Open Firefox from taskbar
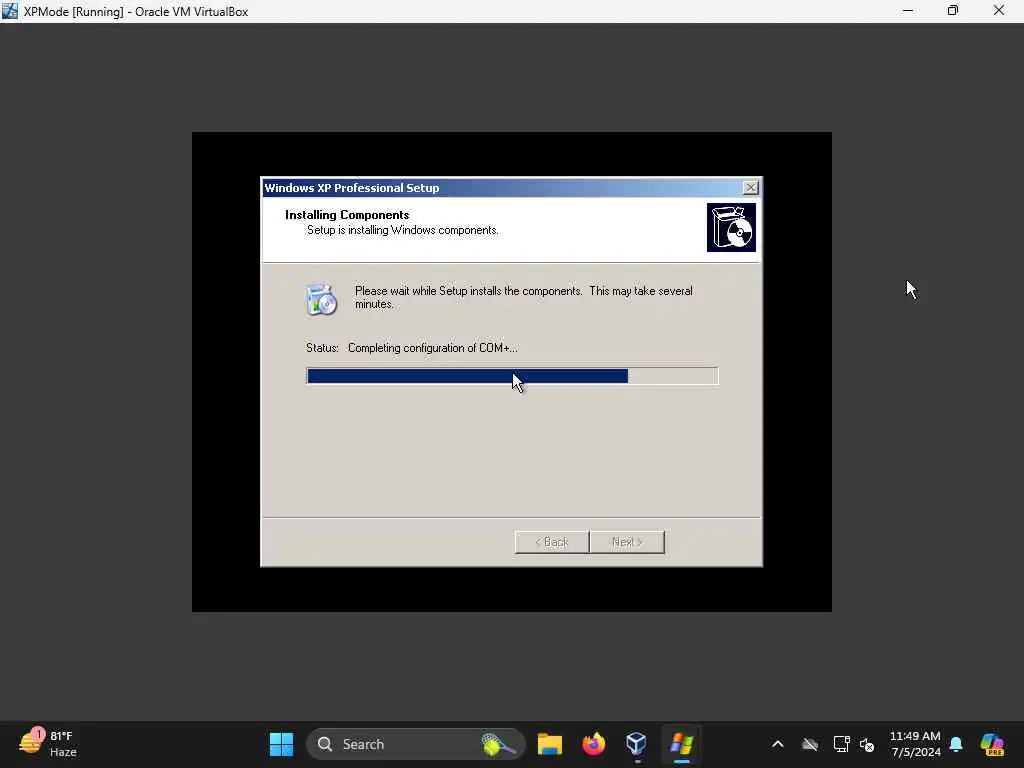Viewport: 1024px width, 768px height. [x=593, y=744]
